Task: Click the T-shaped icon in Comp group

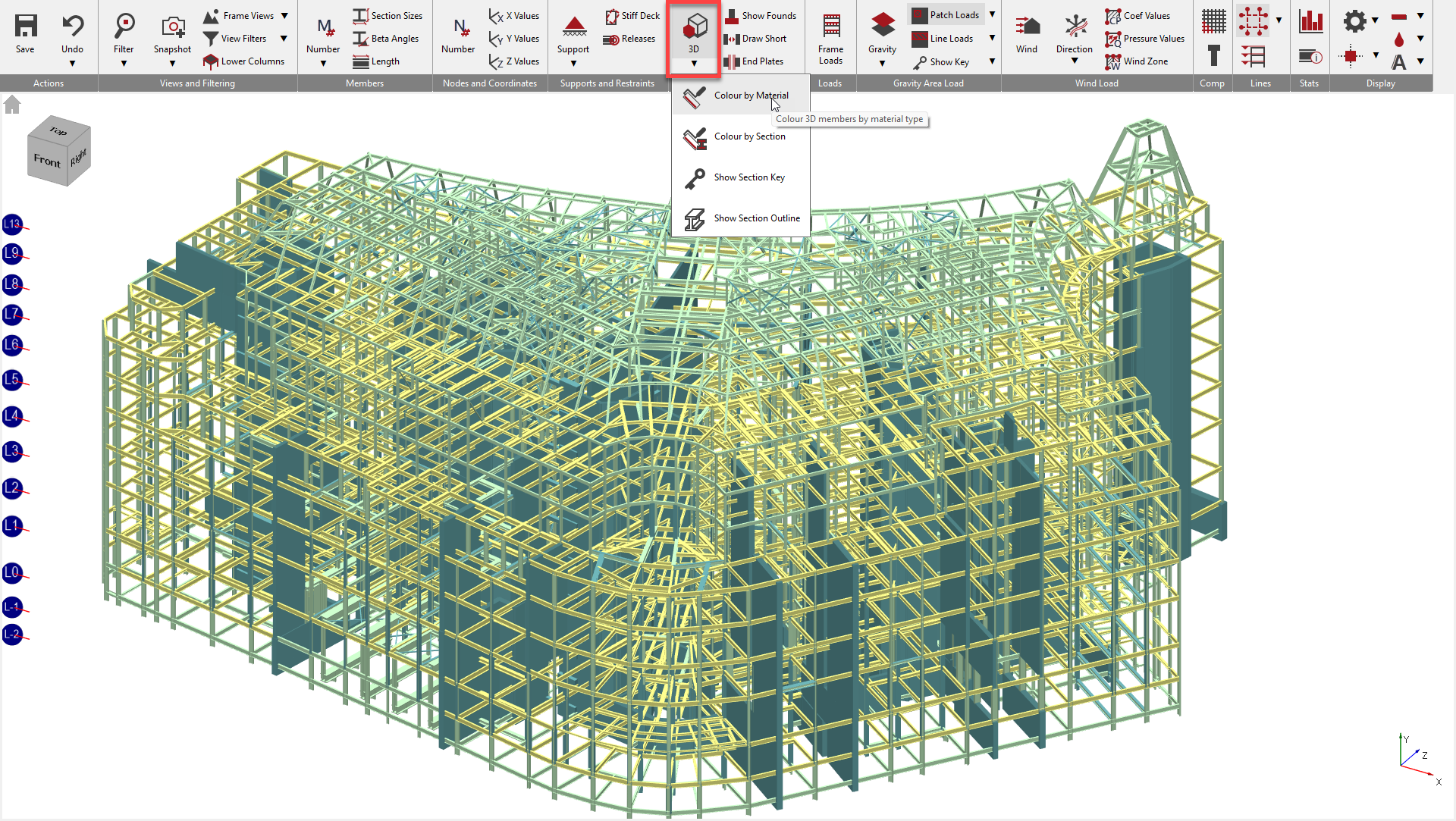Action: click(x=1213, y=55)
